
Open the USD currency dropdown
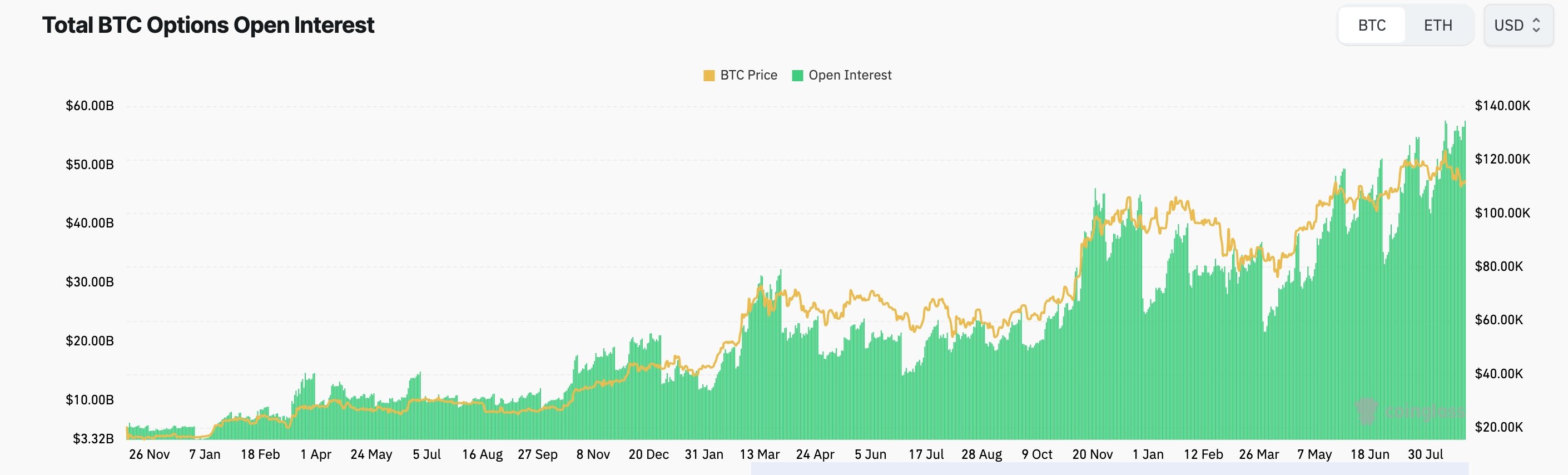pos(1519,26)
